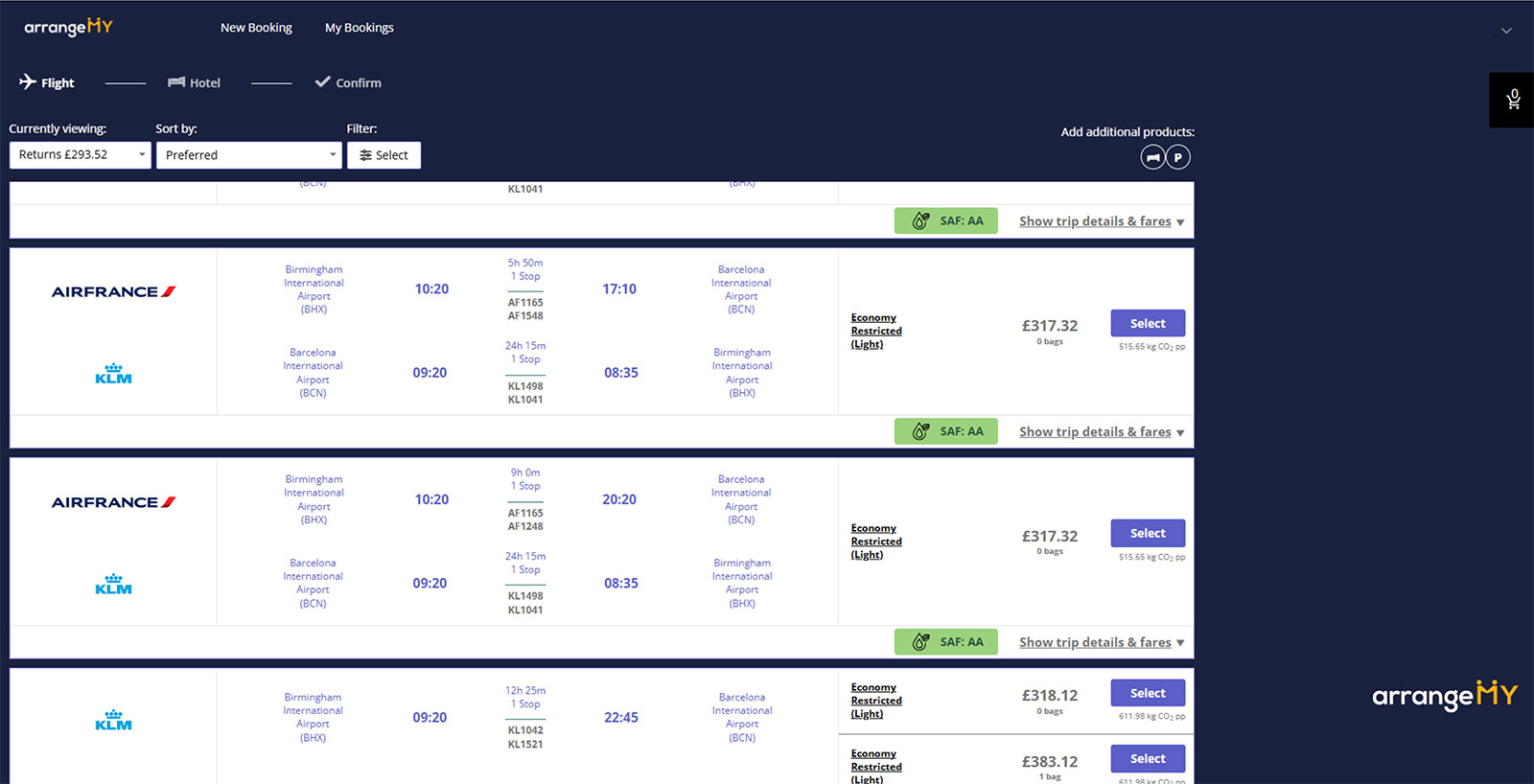Click the Air France logo on the 17:10 arrival flight
1534x784 pixels.
[113, 291]
